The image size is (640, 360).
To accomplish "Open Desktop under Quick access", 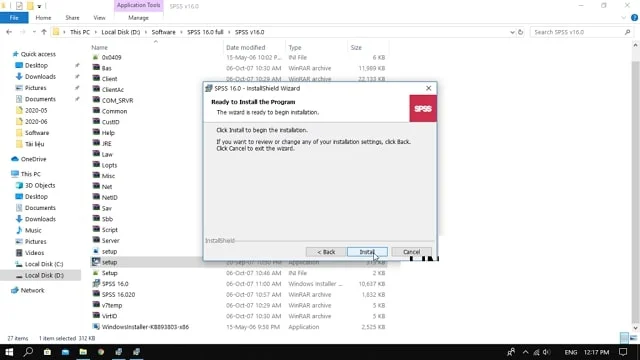I will pos(36,65).
